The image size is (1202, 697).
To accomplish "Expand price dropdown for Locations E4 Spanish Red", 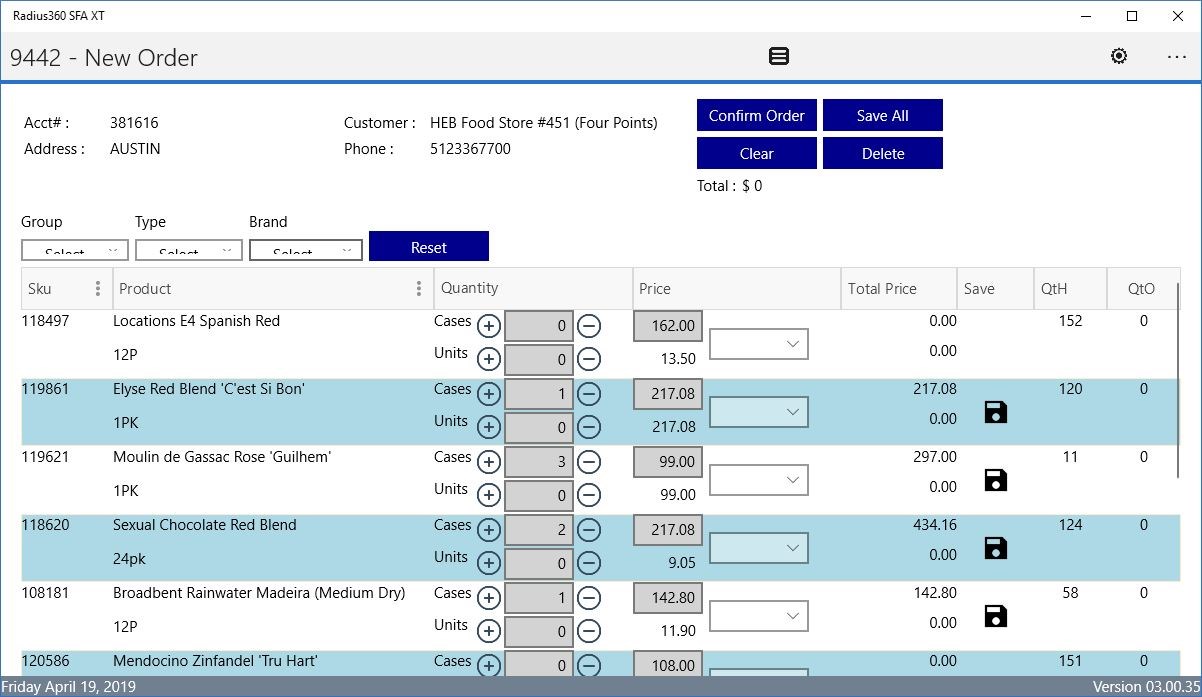I will pyautogui.click(x=759, y=344).
